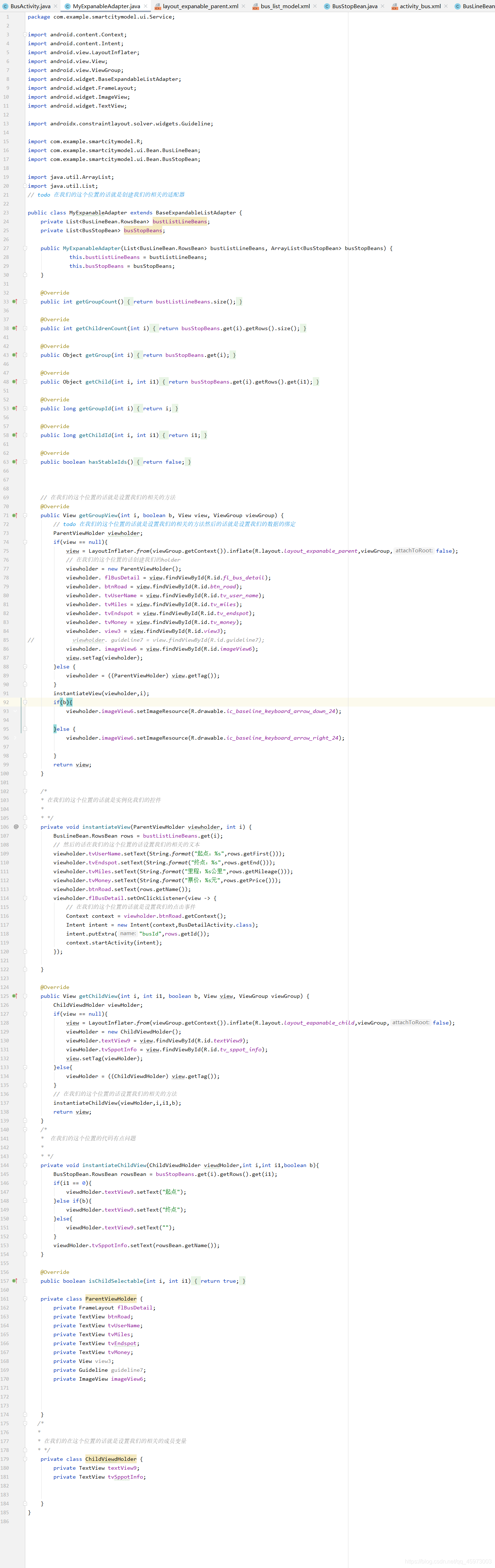Screen dimensions: 495x1568
Task: Collapse the private instantiateView method
Action: coord(25,827)
